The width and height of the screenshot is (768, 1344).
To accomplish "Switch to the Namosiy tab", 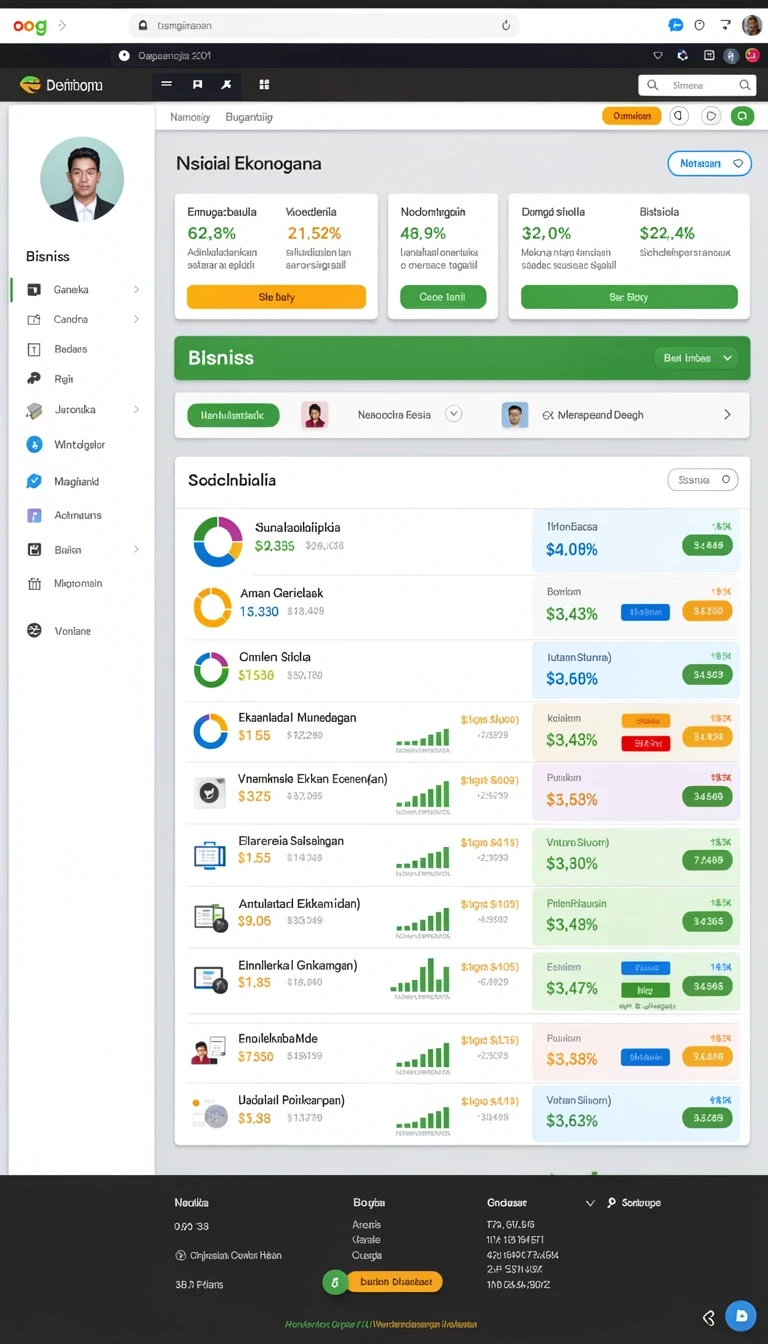I will tap(190, 117).
